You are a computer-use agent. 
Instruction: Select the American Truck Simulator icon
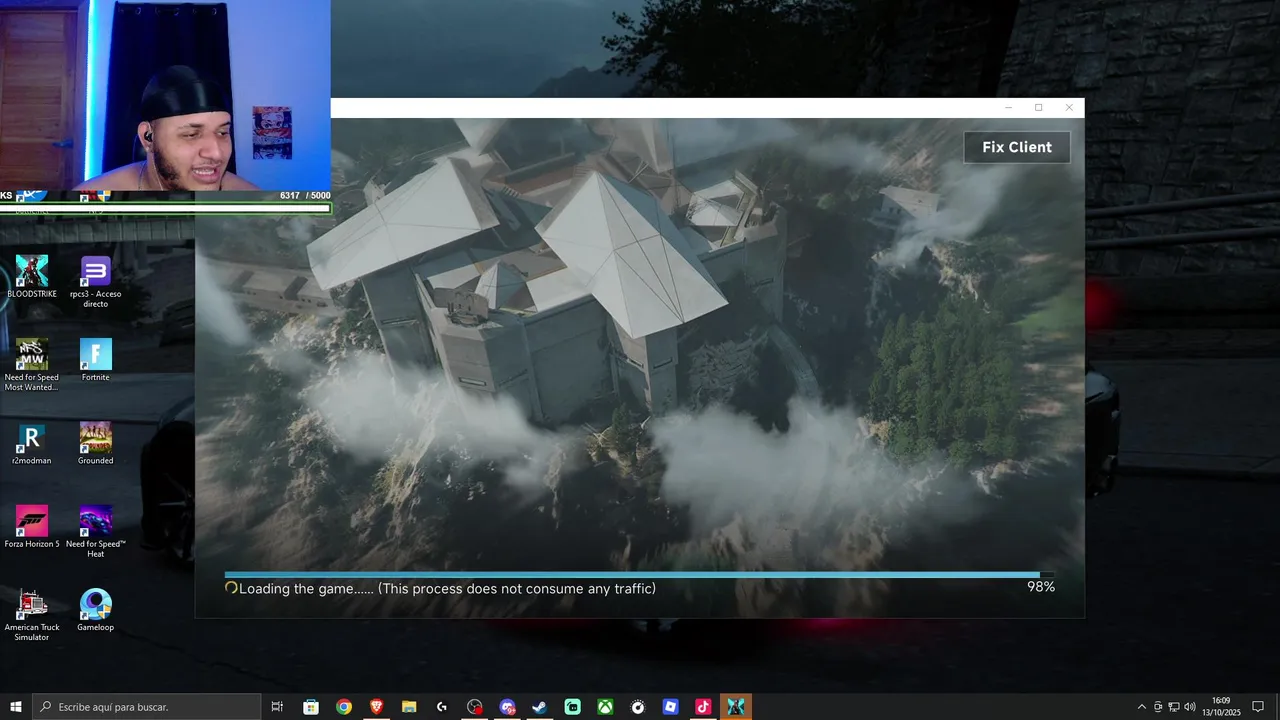coord(32,615)
